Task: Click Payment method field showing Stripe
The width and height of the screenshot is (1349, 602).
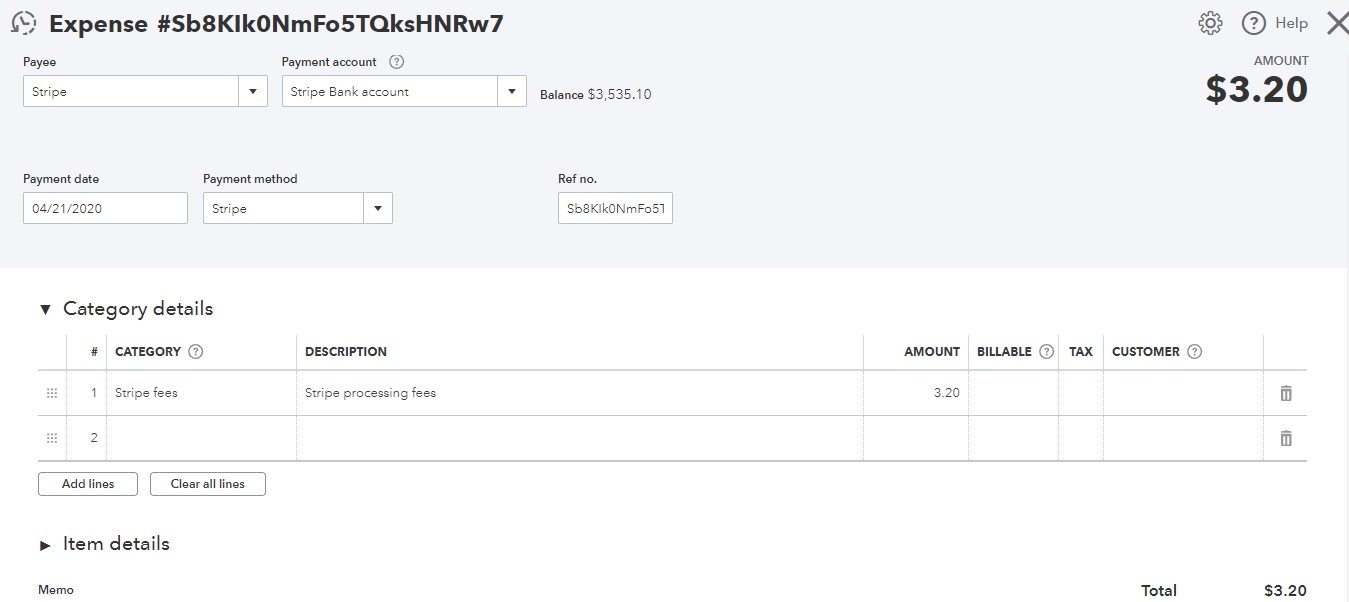Action: point(284,209)
